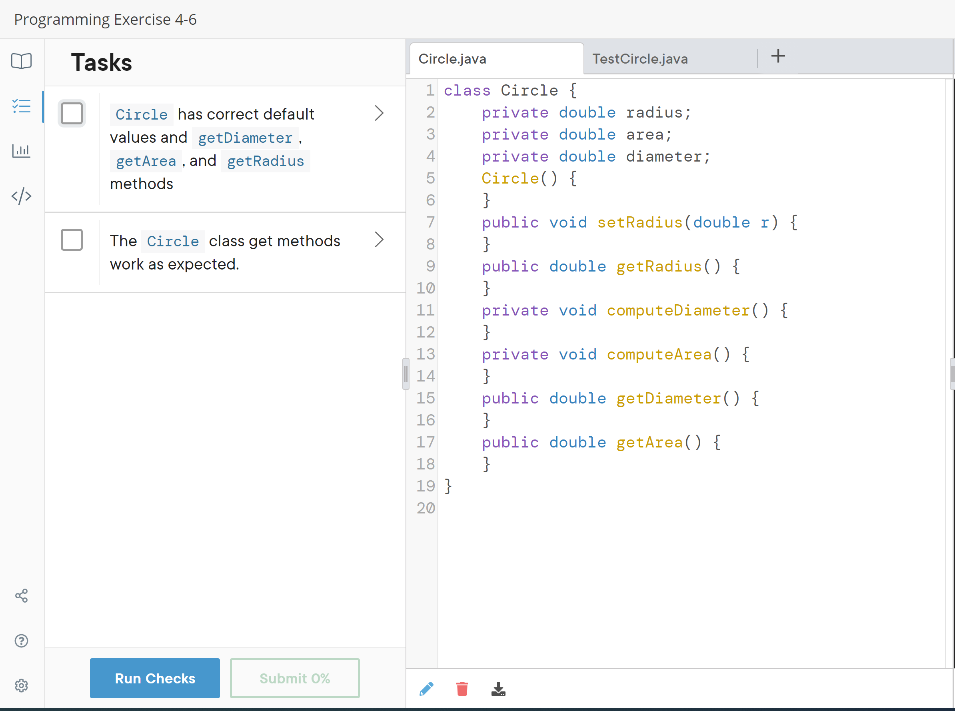
Task: Delete the file via the trash icon
Action: (x=461, y=689)
